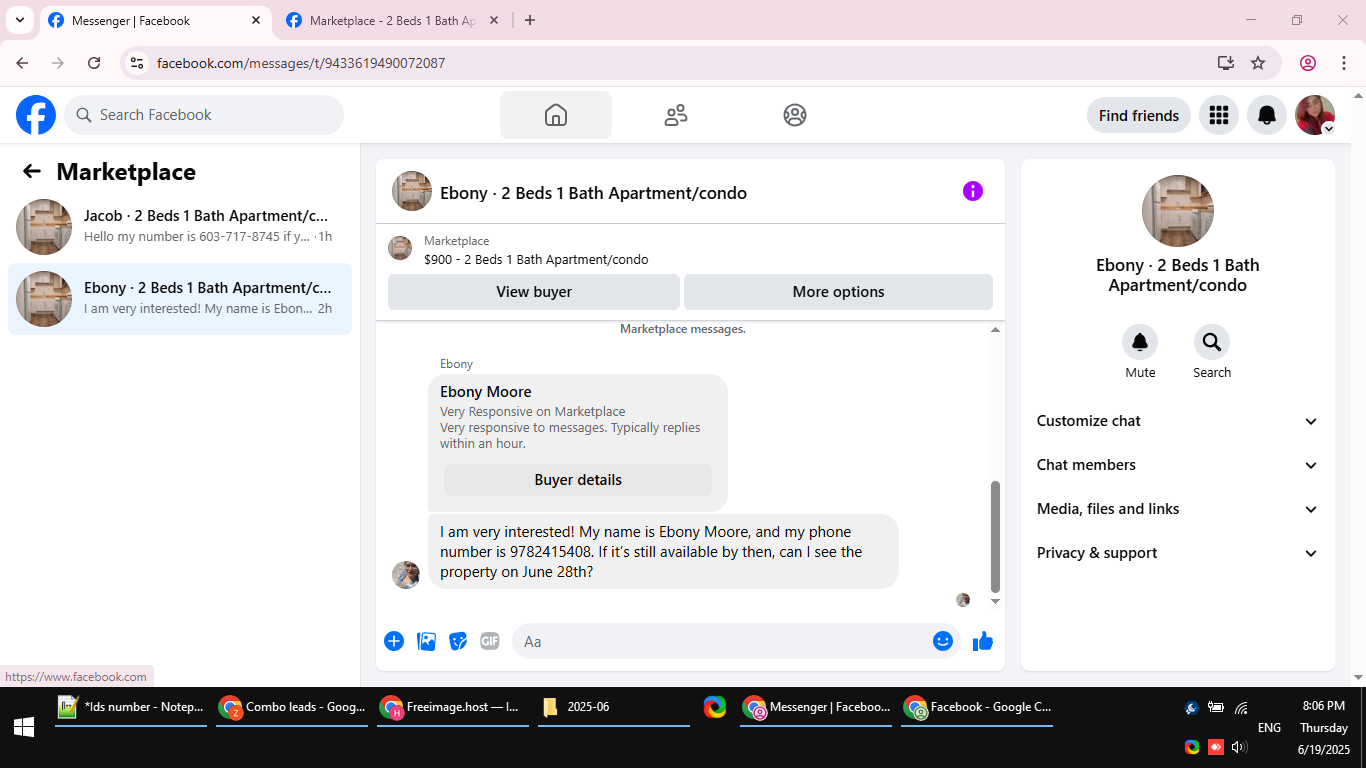Open ENG language indicator
1366x768 pixels.
(1269, 728)
